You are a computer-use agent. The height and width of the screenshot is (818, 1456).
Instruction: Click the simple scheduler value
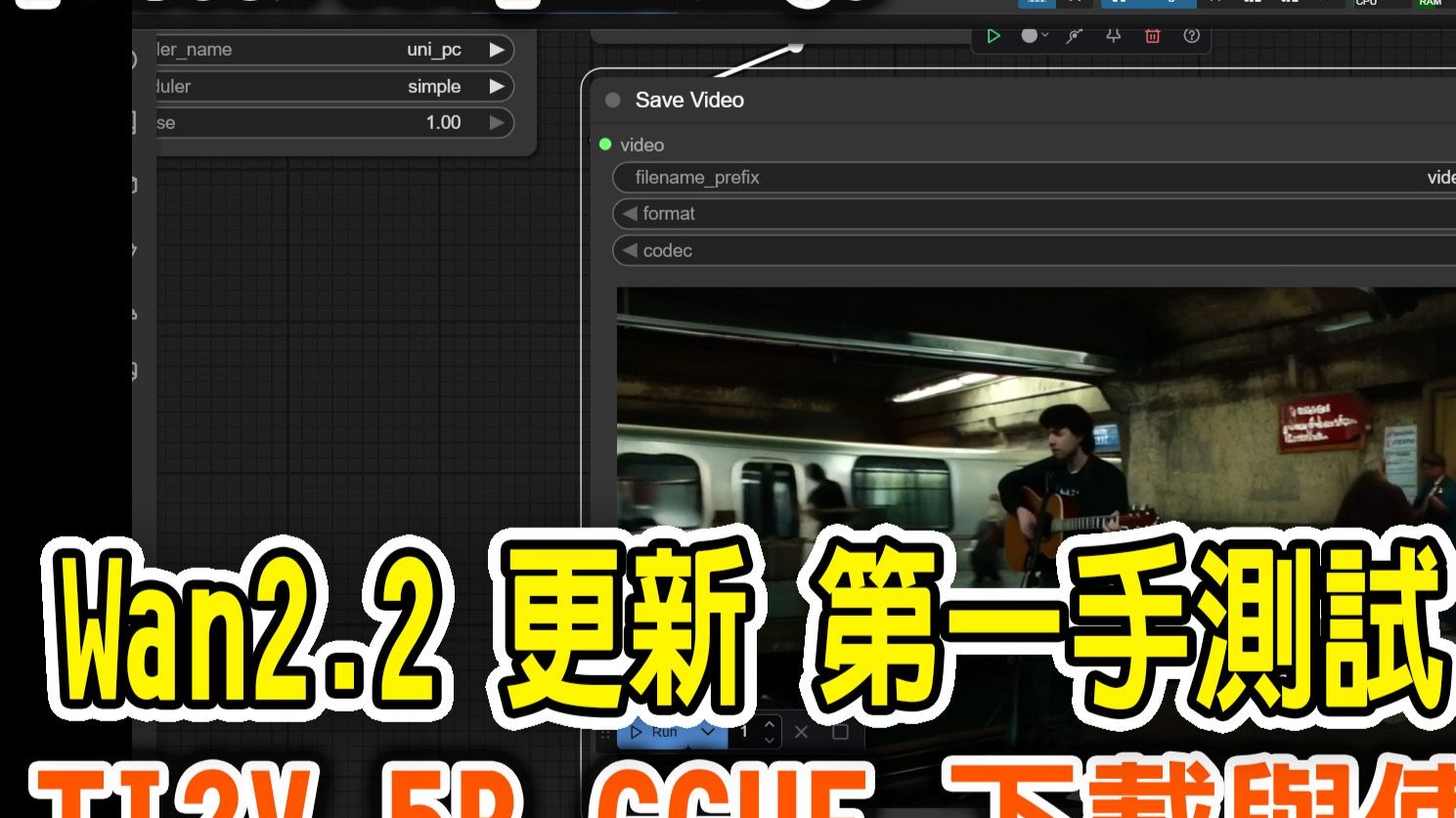pyautogui.click(x=434, y=86)
